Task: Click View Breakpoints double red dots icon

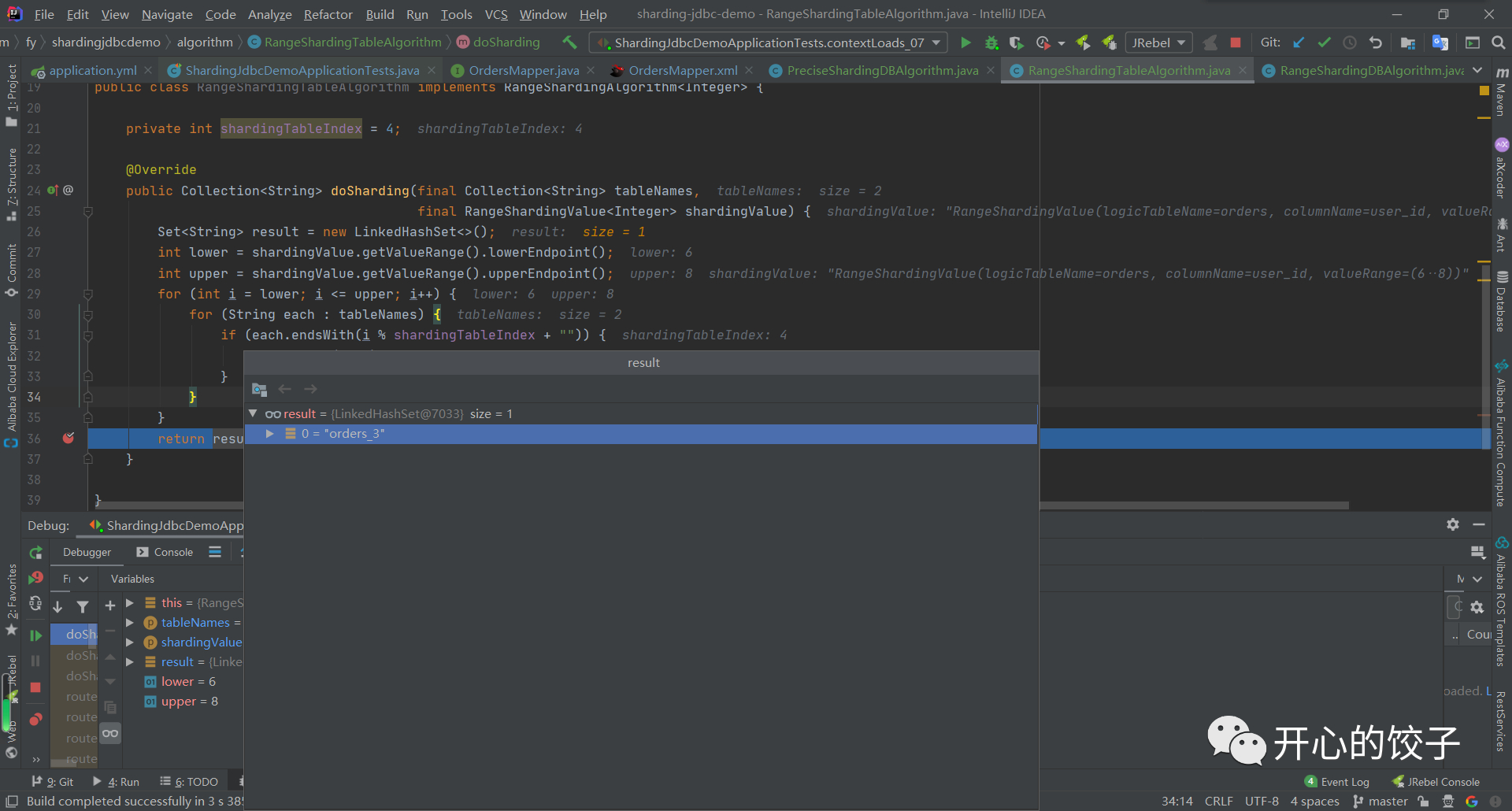Action: [x=35, y=719]
